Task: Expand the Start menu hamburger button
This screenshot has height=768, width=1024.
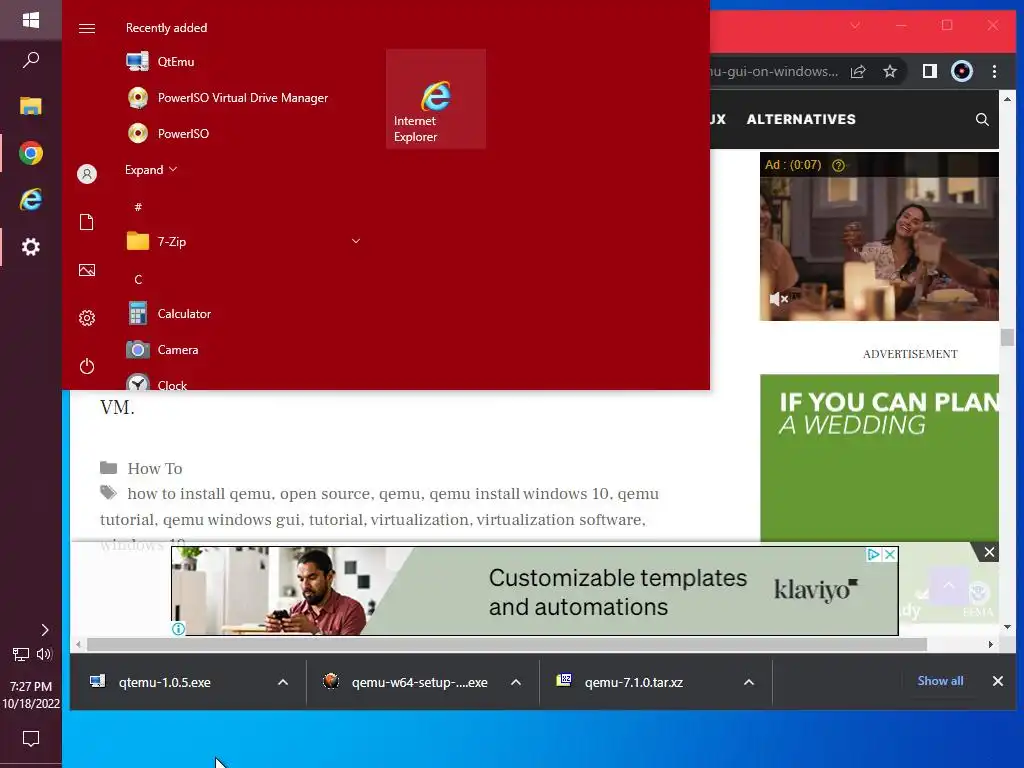Action: [87, 28]
